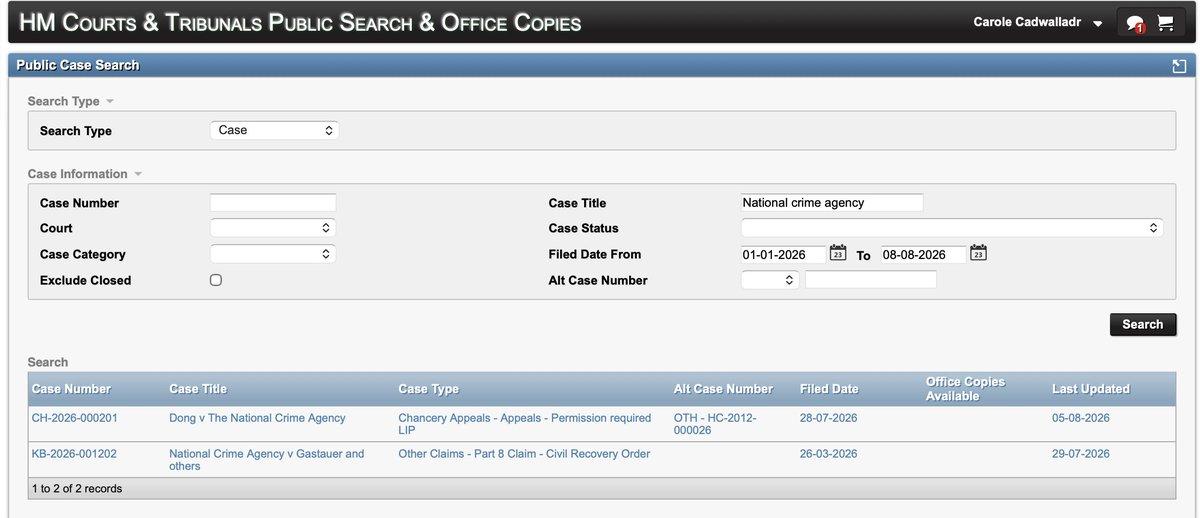Open the messages notification icon

pyautogui.click(x=1134, y=24)
